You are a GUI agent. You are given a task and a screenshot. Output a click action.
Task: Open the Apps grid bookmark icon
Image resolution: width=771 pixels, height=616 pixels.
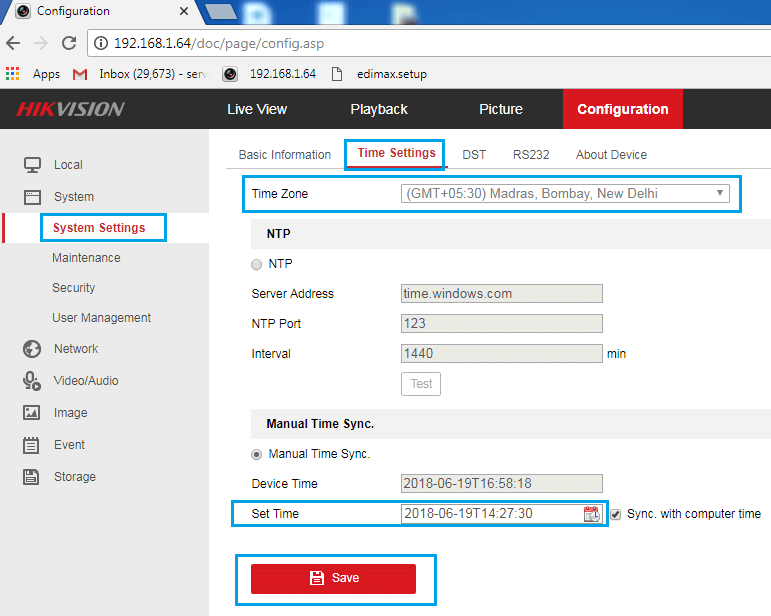point(12,74)
